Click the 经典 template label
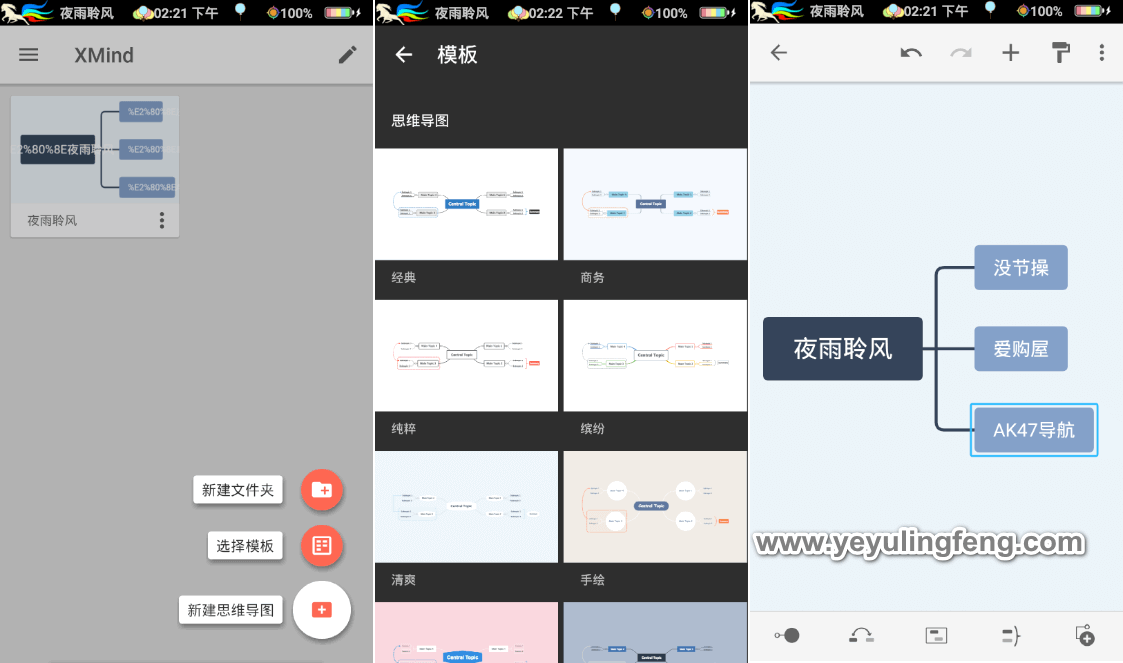1123x663 pixels. (404, 278)
